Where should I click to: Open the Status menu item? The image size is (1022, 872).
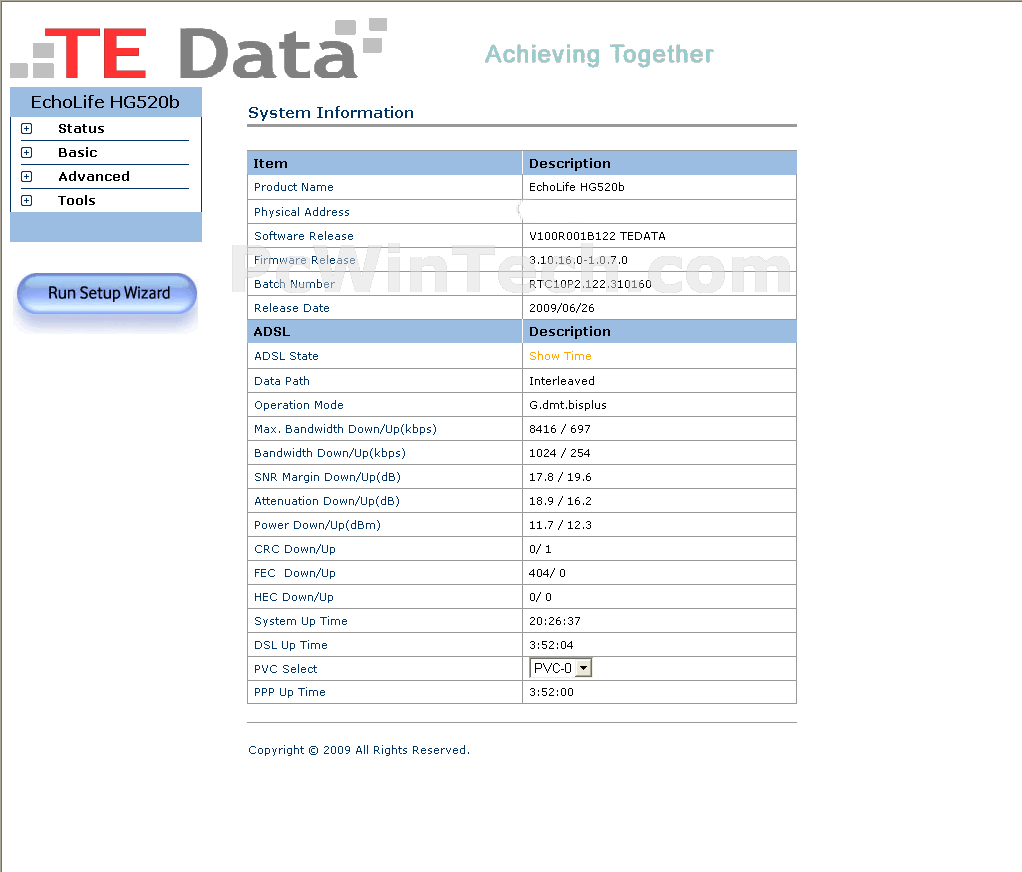pos(81,128)
